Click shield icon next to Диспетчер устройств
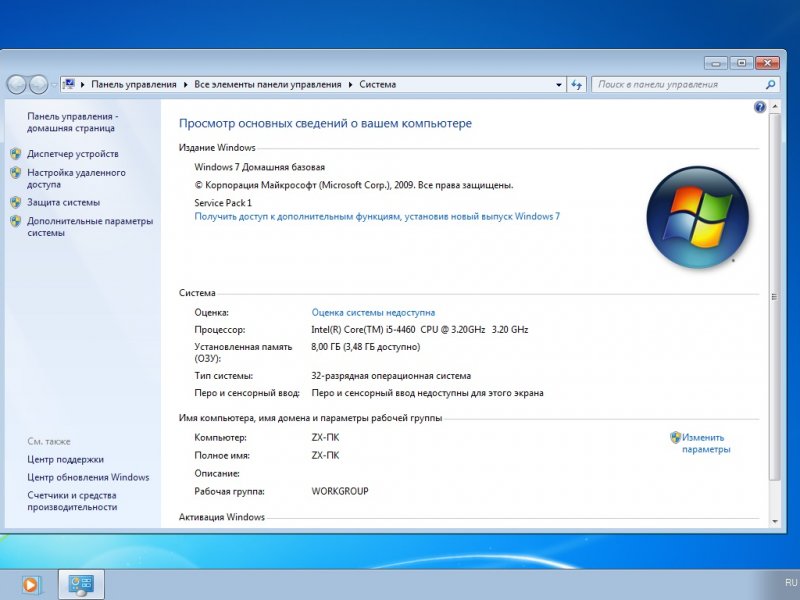The width and height of the screenshot is (800, 600). 16,154
